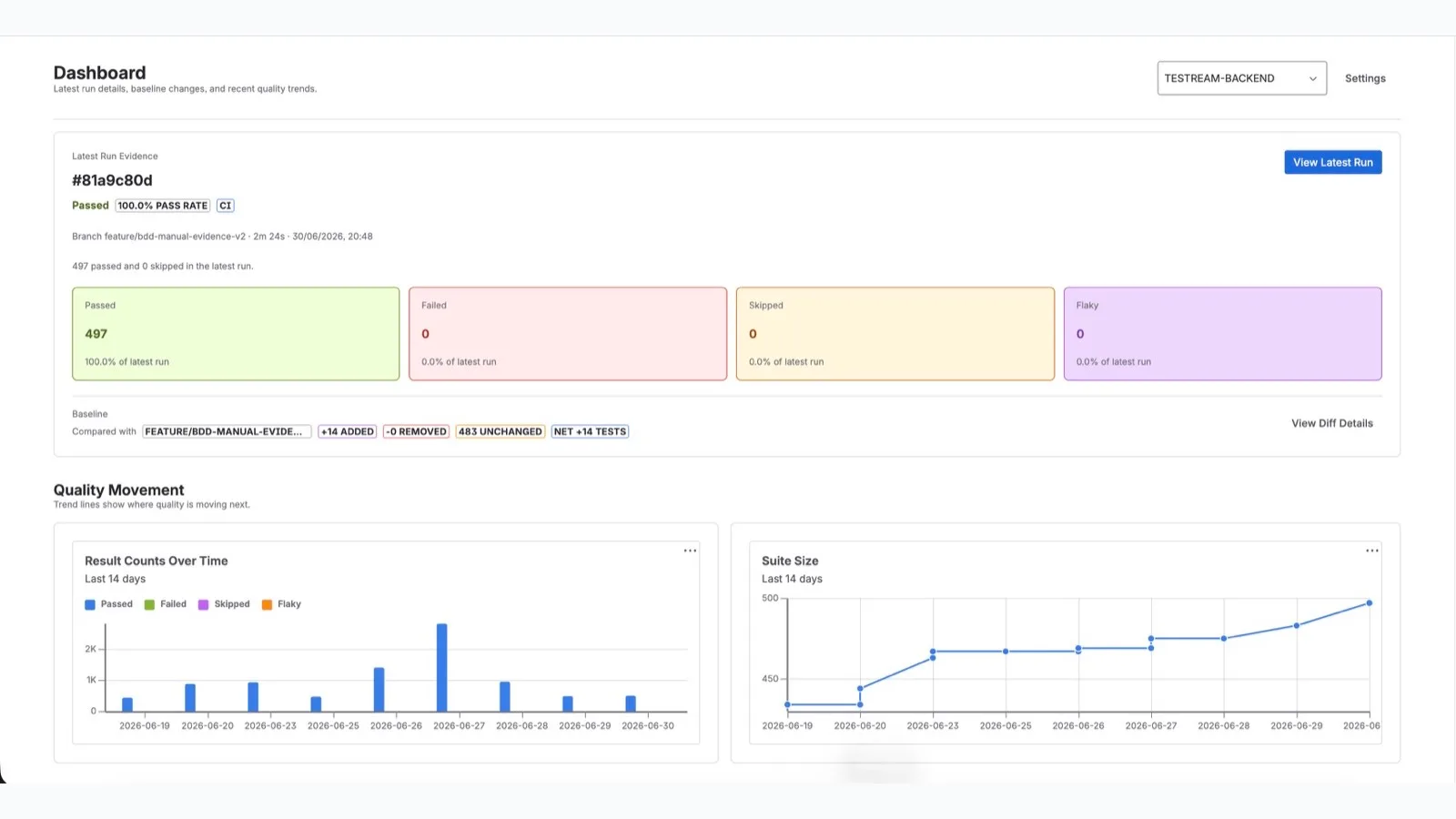Toggle the Passed legend color swatch
This screenshot has height=819, width=1456.
[90, 605]
